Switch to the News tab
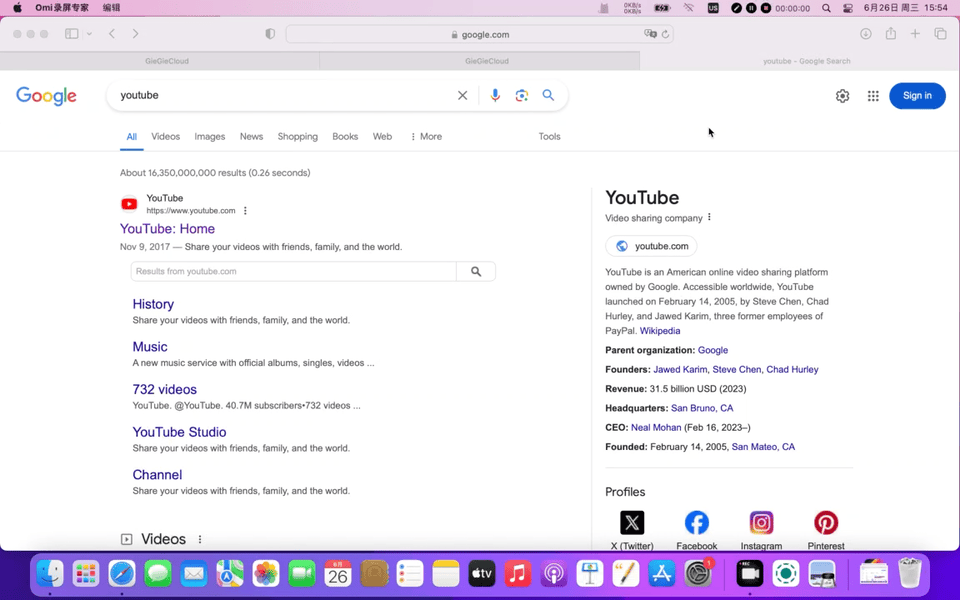 [251, 137]
